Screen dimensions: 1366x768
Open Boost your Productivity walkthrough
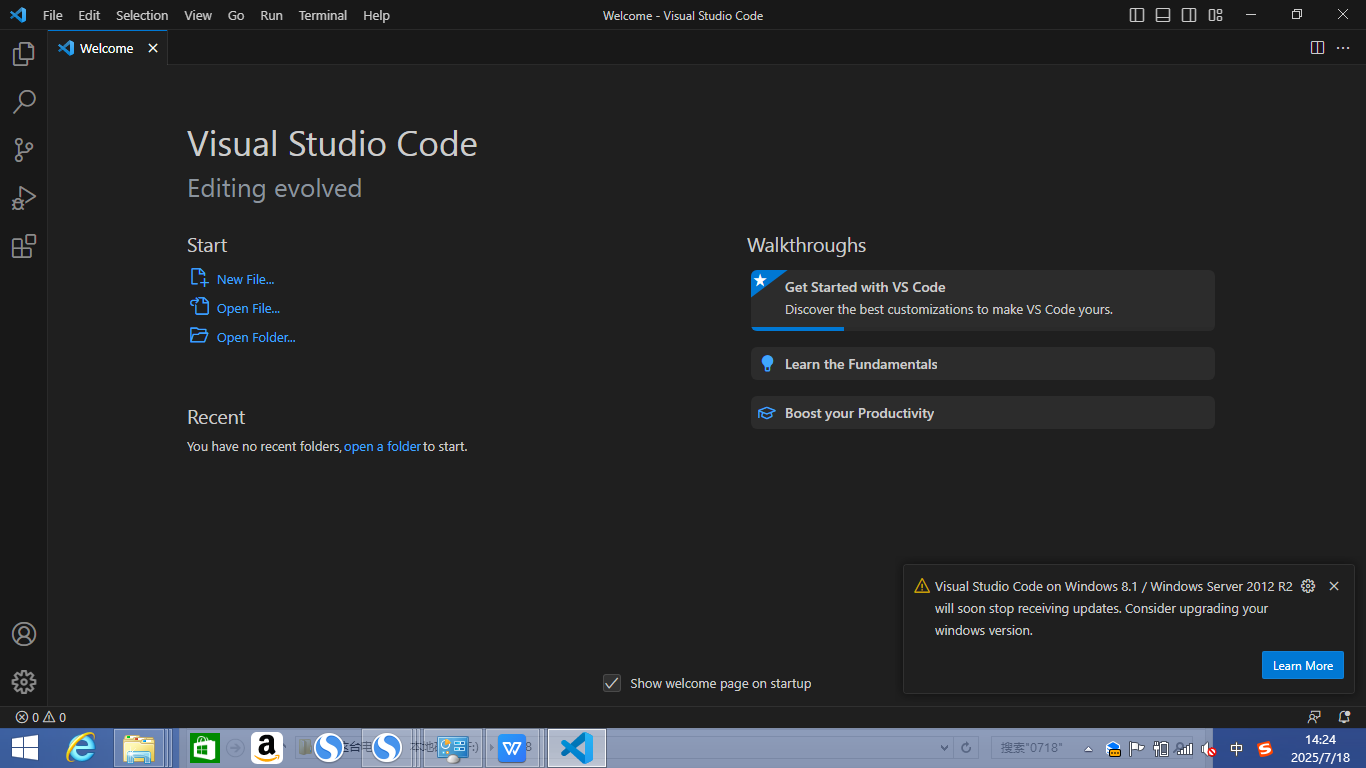click(983, 413)
